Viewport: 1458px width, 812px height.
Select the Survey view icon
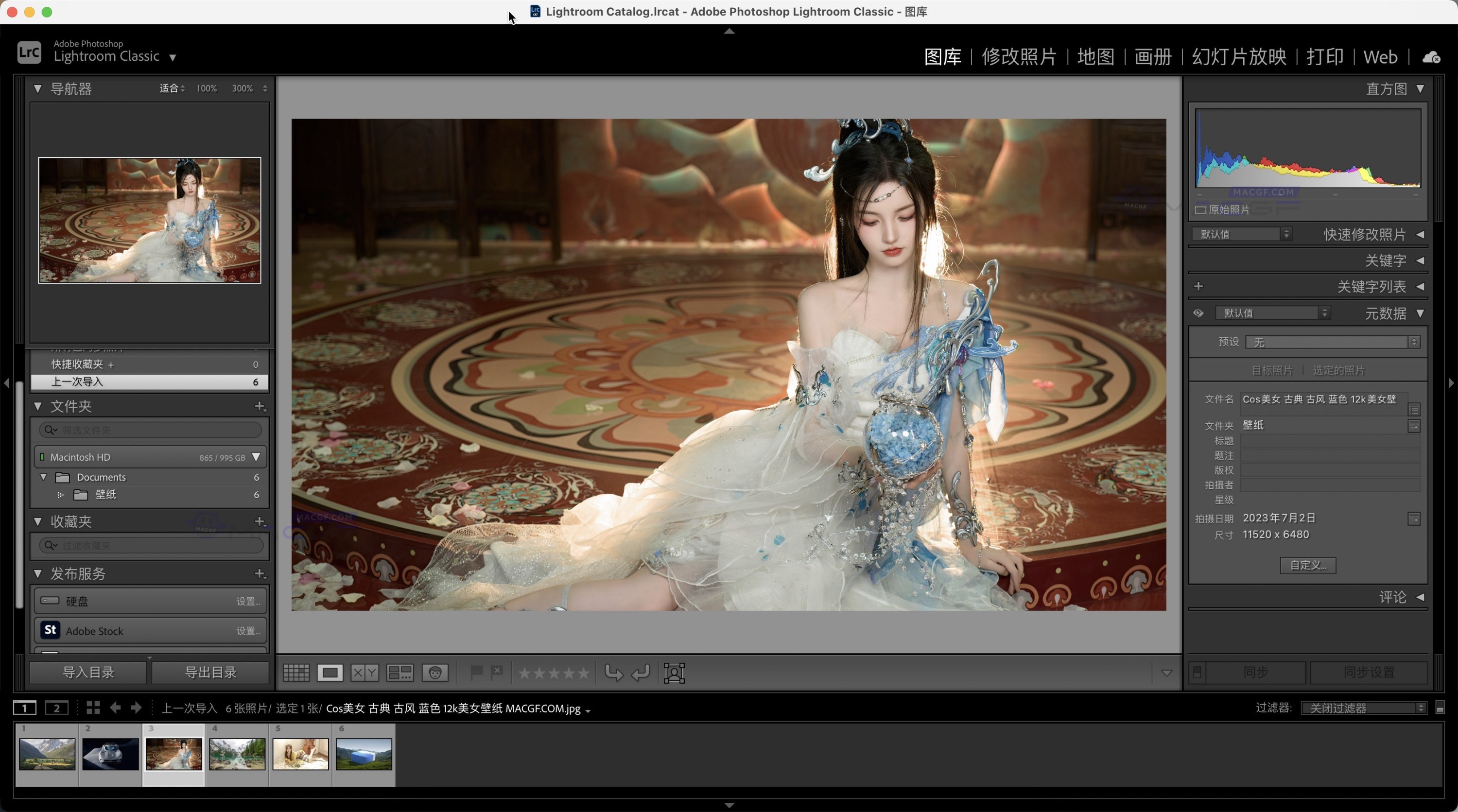(x=399, y=672)
